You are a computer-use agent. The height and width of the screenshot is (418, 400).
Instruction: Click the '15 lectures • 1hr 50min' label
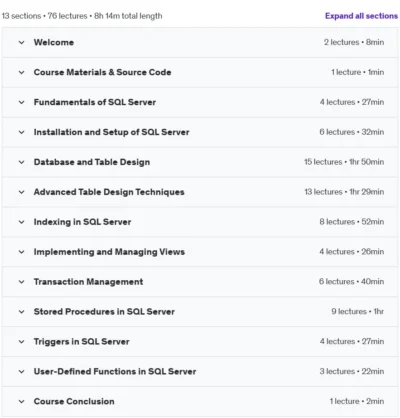click(x=344, y=162)
